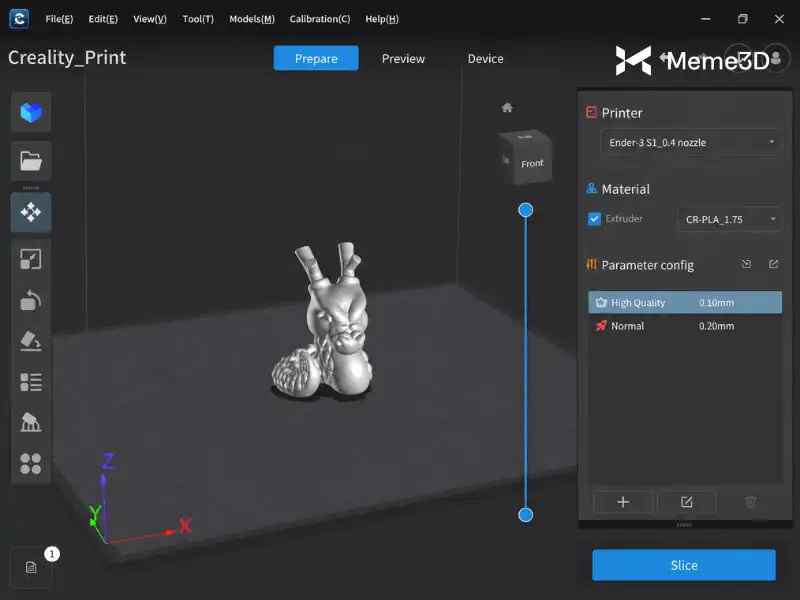This screenshot has width=800, height=600.
Task: Select the Normal 0.20mm profile
Action: (x=685, y=326)
